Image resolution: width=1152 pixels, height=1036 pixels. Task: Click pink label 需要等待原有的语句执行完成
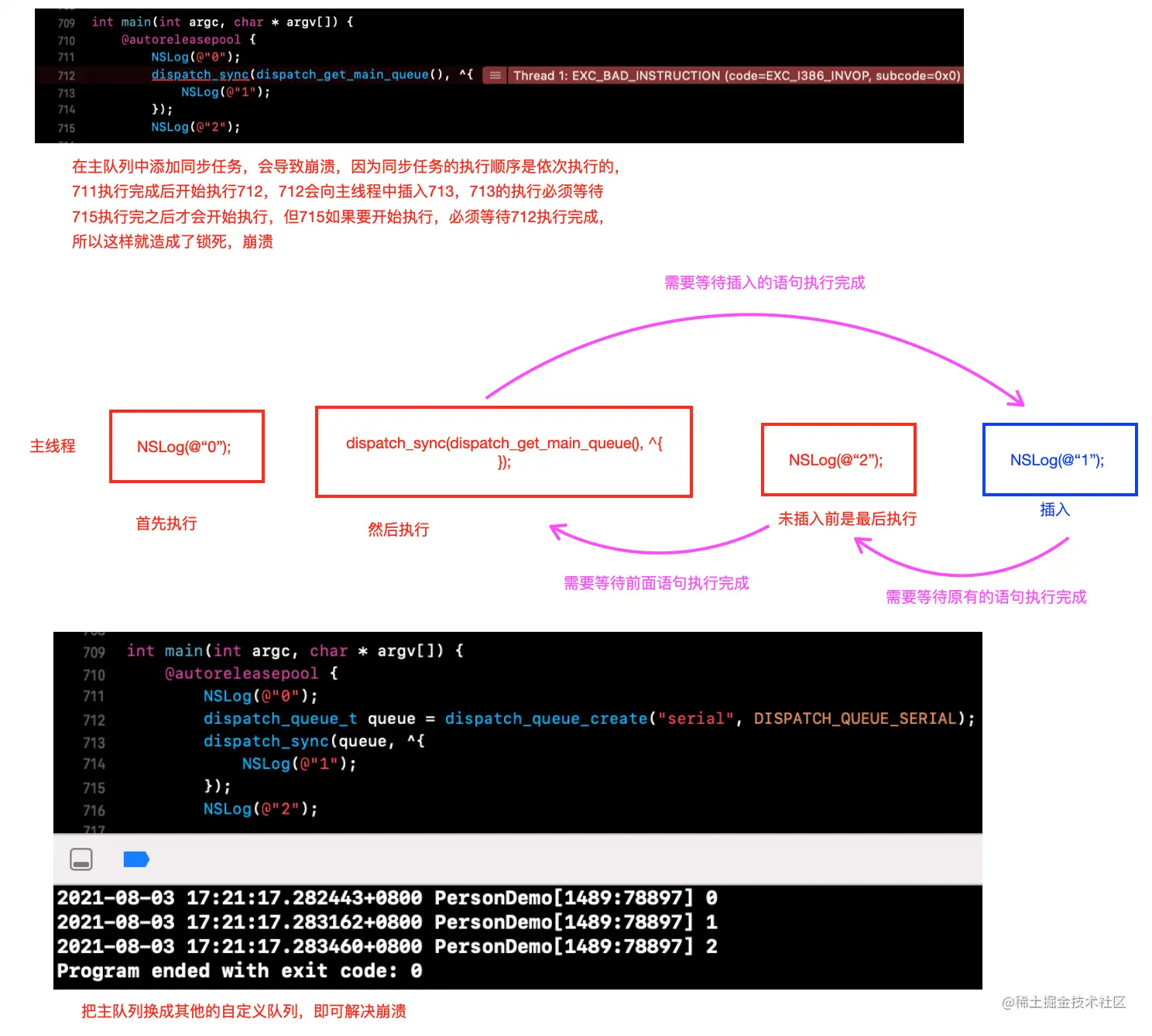(986, 597)
